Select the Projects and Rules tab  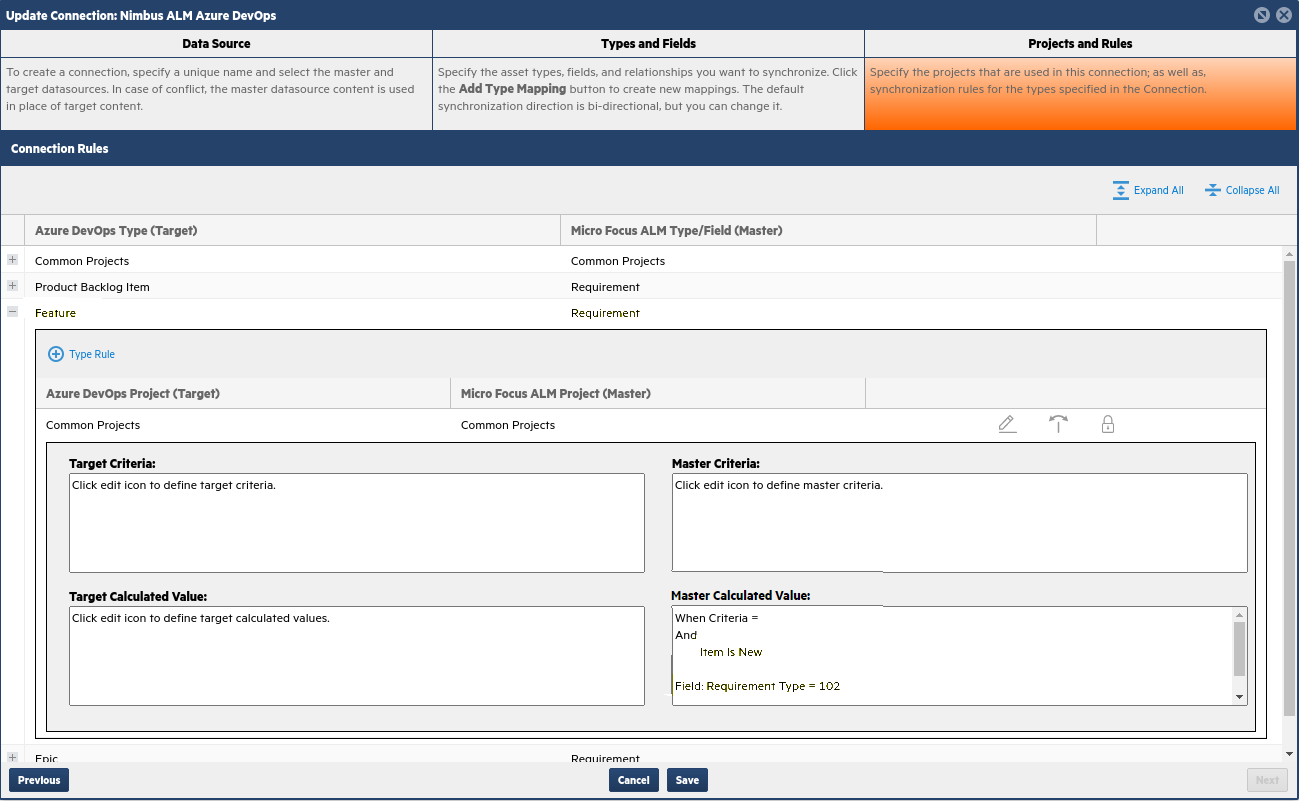point(1080,43)
